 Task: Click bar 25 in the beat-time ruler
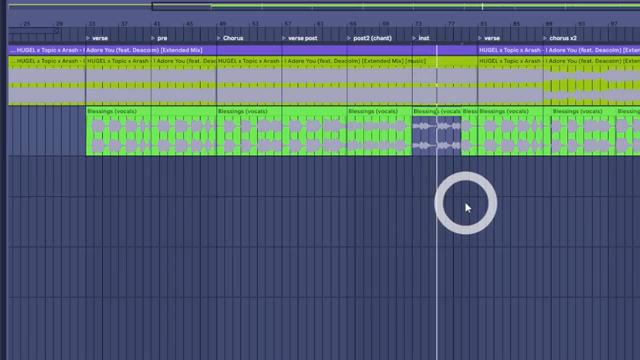27,24
